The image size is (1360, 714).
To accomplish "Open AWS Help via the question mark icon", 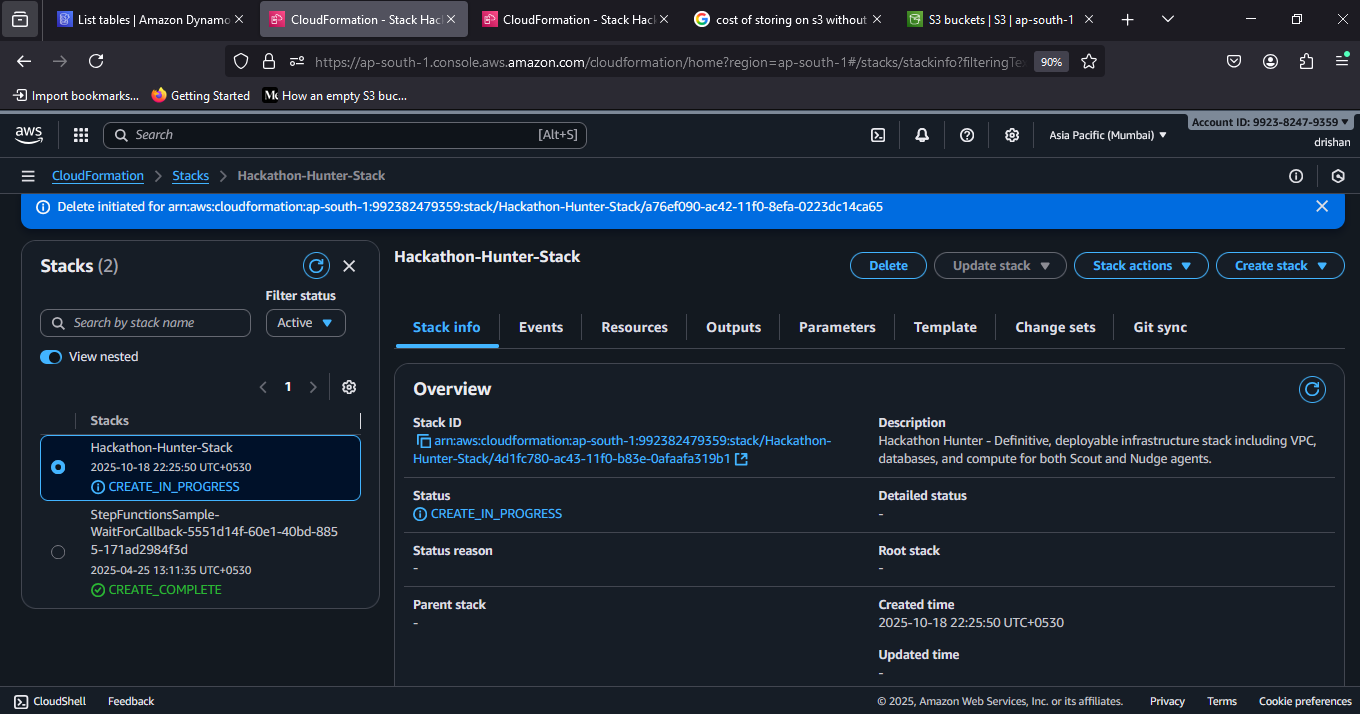I will (966, 134).
